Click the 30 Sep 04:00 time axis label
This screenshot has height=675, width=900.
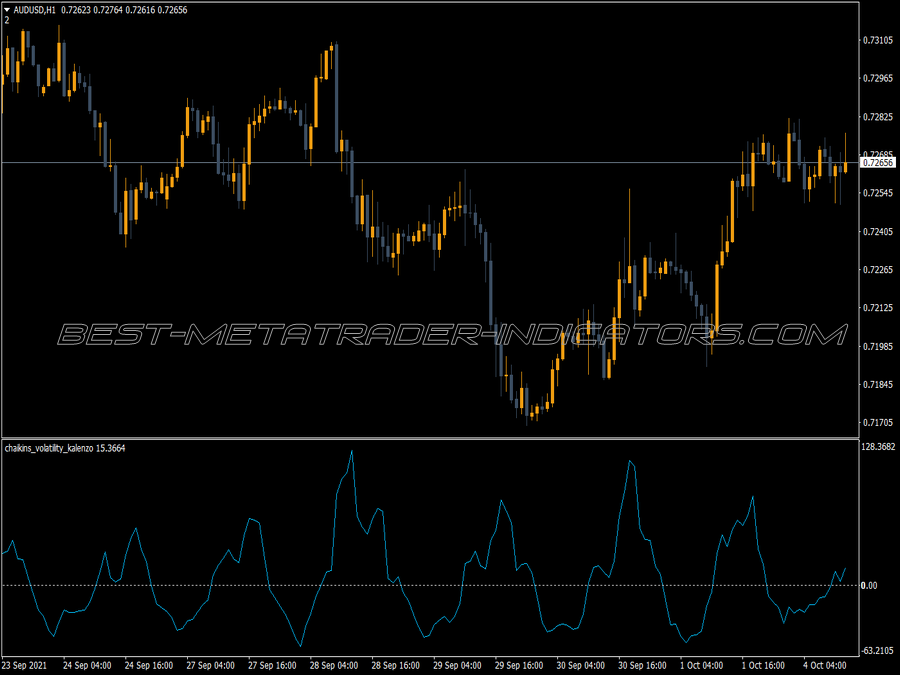coord(581,666)
